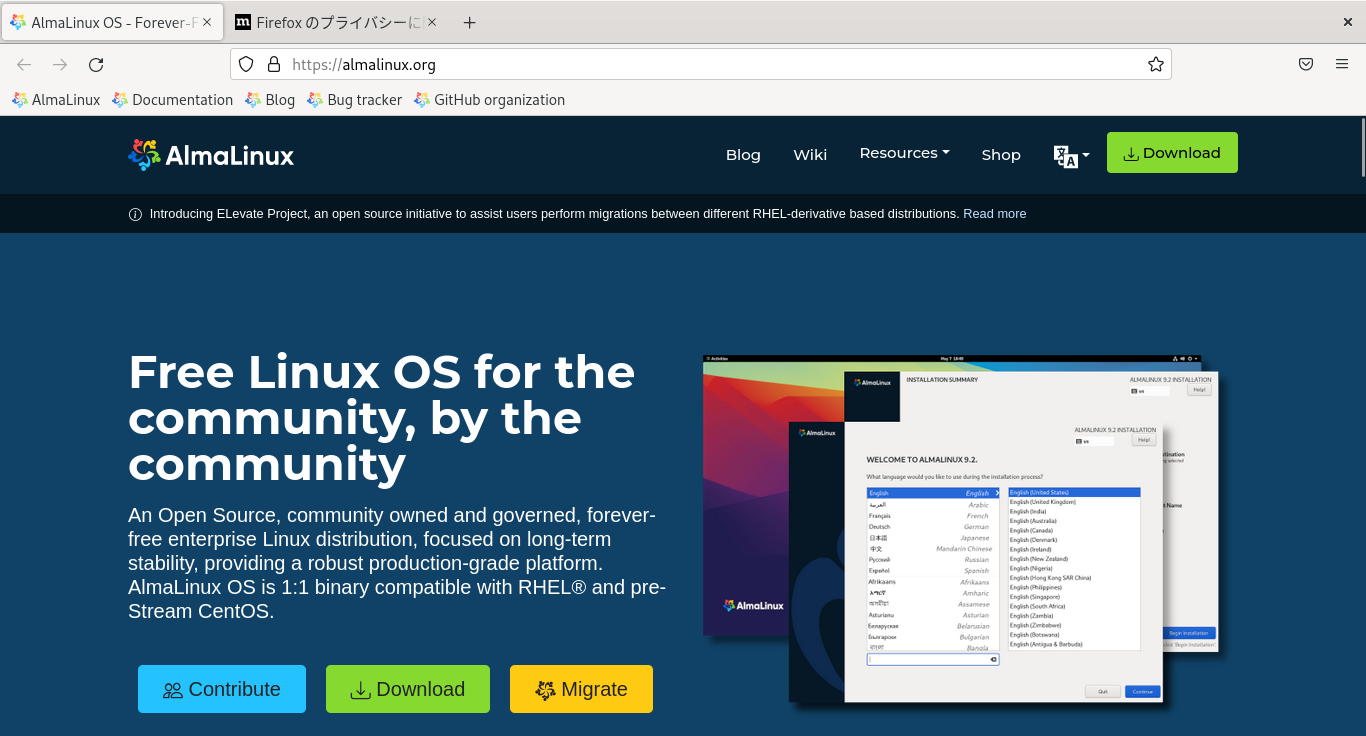Open the Documentation bookmark
Image resolution: width=1366 pixels, height=736 pixels.
(x=172, y=100)
